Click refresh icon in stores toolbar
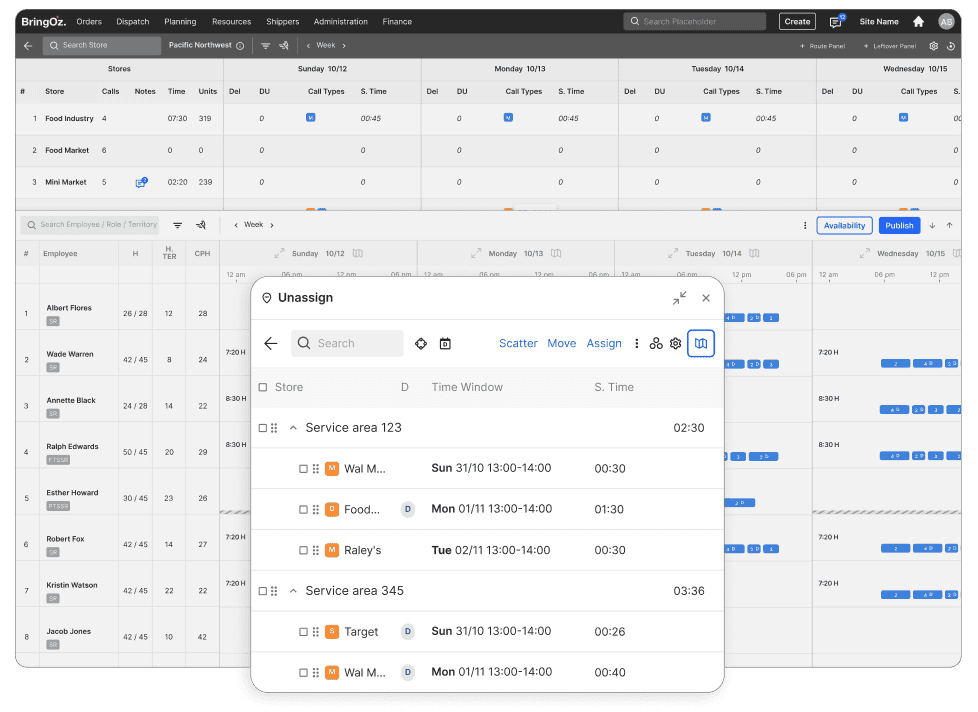Viewport: 978px width, 712px height. [x=951, y=46]
